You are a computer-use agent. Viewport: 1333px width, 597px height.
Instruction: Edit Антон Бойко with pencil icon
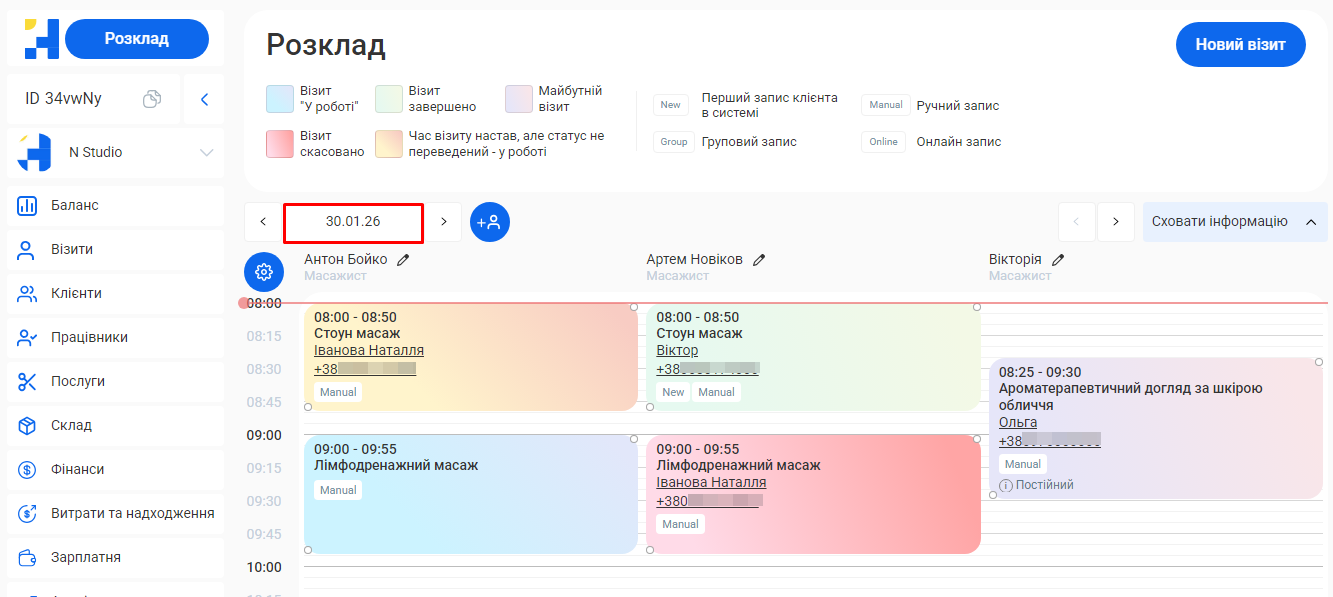coord(403,260)
